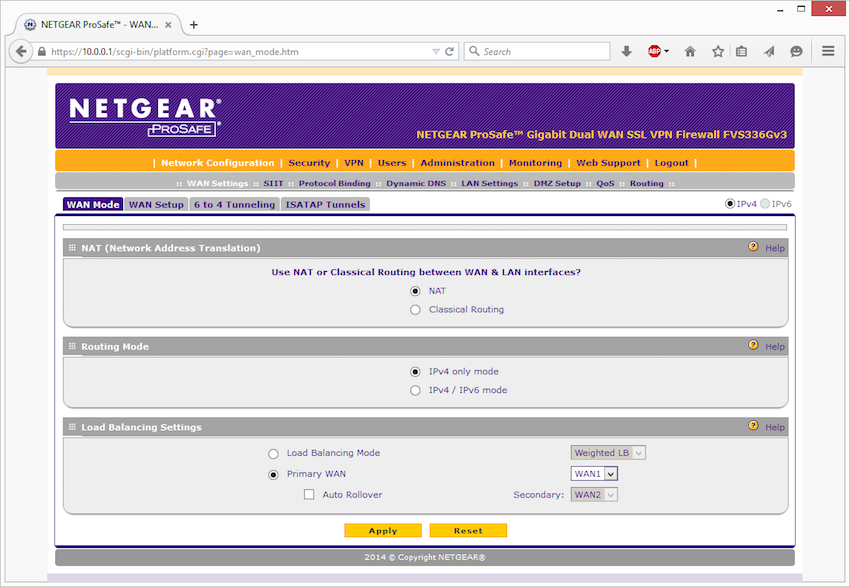
Task: Switch to the ISATAP Tunnels tab
Action: [x=325, y=204]
